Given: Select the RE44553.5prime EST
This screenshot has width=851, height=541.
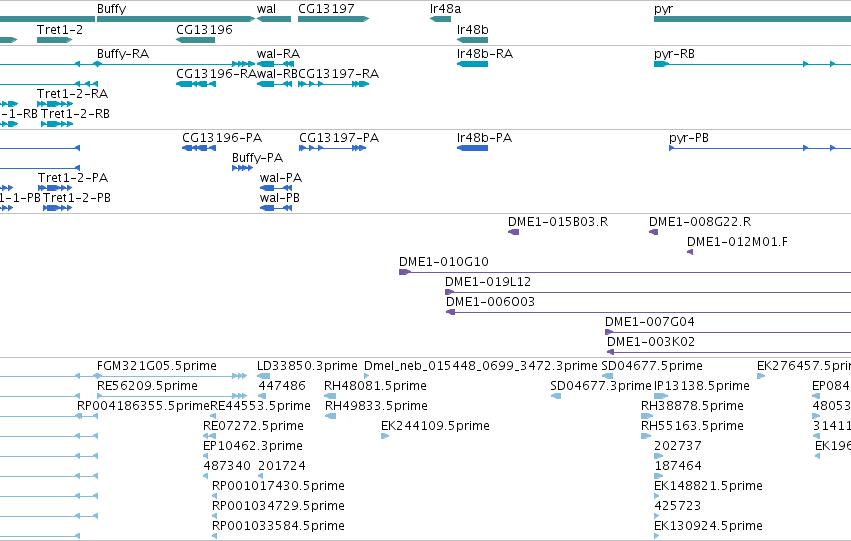Looking at the screenshot, I should coord(213,416).
